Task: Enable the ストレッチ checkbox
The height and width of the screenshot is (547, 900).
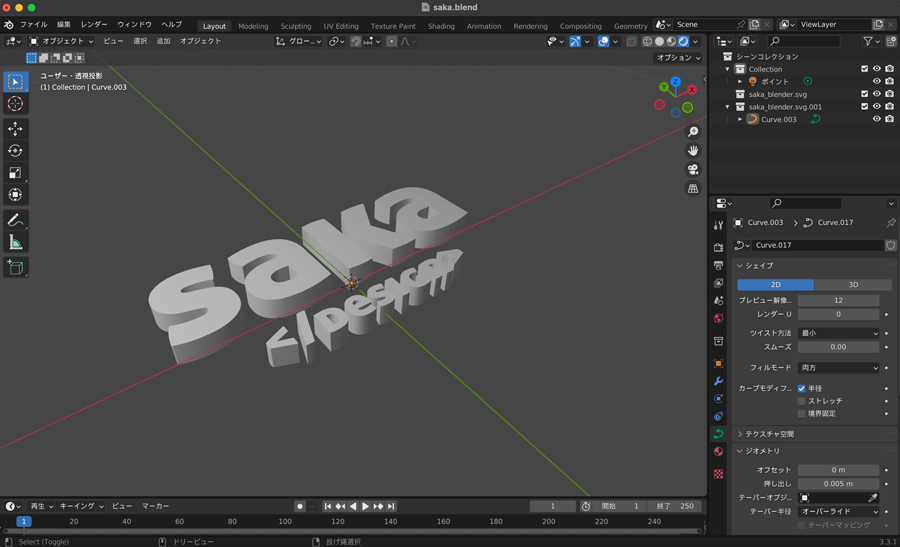Action: (x=802, y=401)
